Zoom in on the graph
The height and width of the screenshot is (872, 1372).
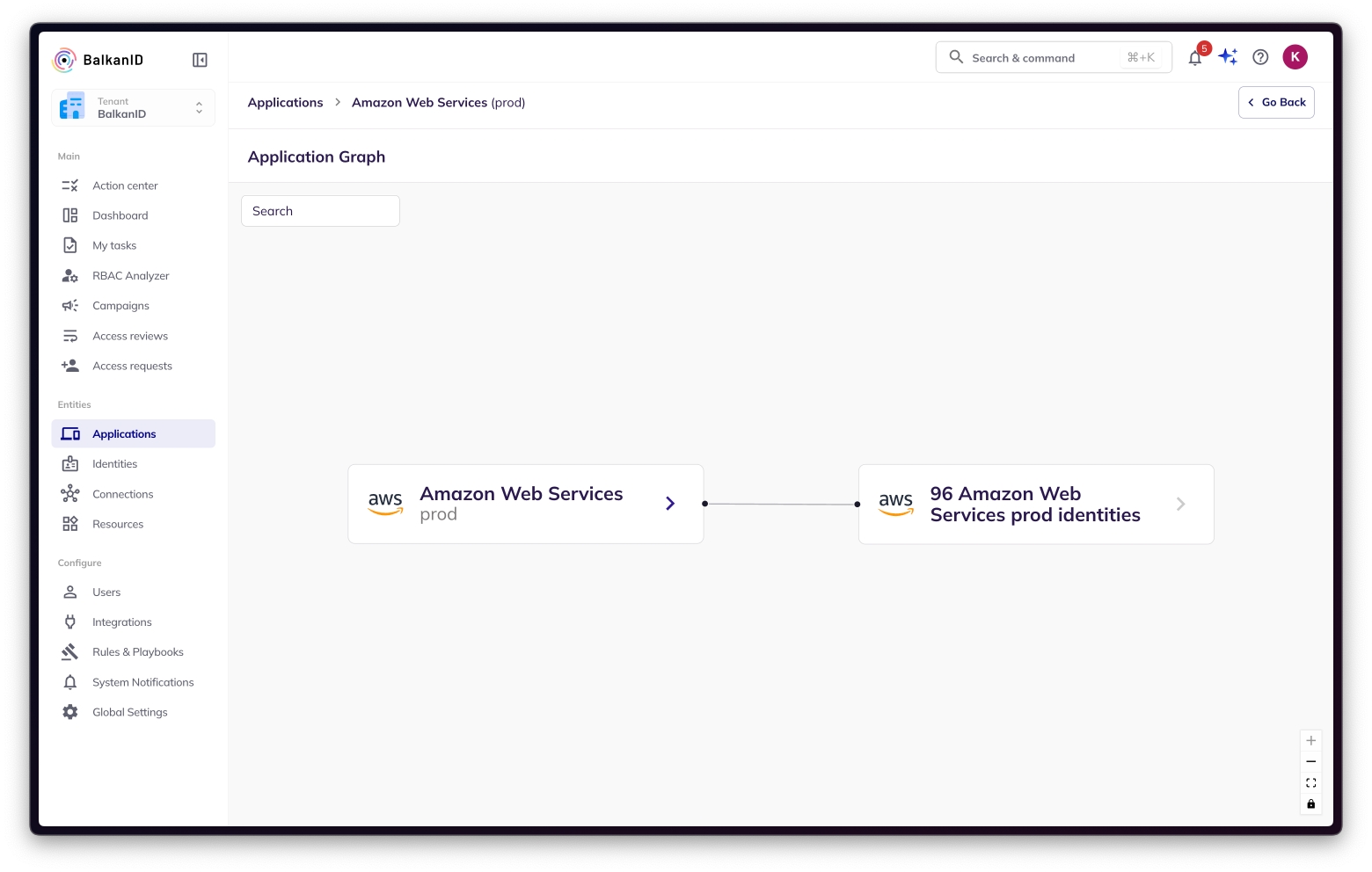(x=1311, y=741)
